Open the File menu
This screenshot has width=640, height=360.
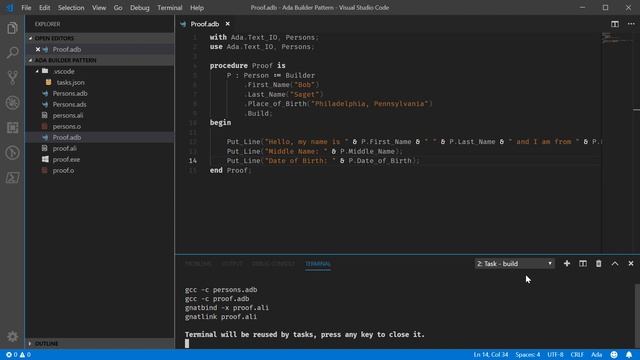(26, 8)
